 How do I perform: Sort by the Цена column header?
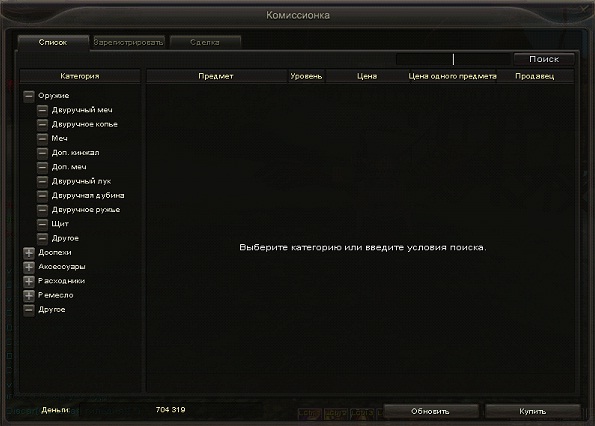pyautogui.click(x=367, y=76)
